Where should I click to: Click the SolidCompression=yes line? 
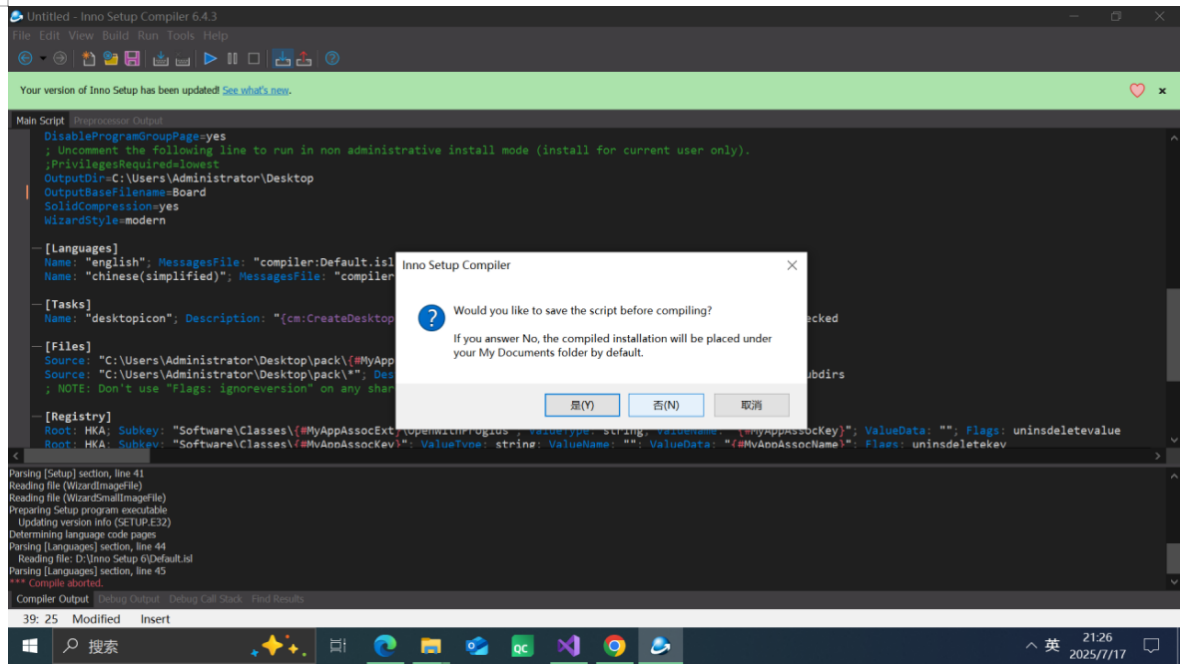(111, 206)
